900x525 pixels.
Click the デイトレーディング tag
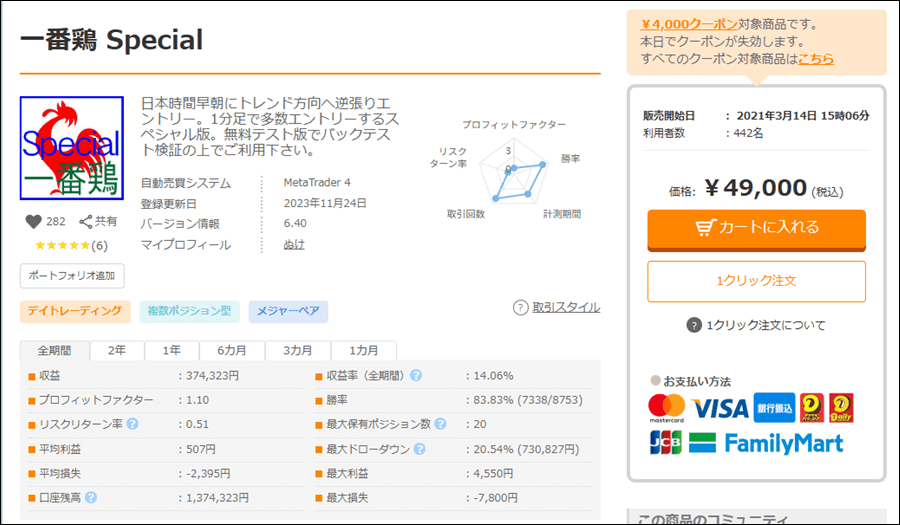pos(75,311)
